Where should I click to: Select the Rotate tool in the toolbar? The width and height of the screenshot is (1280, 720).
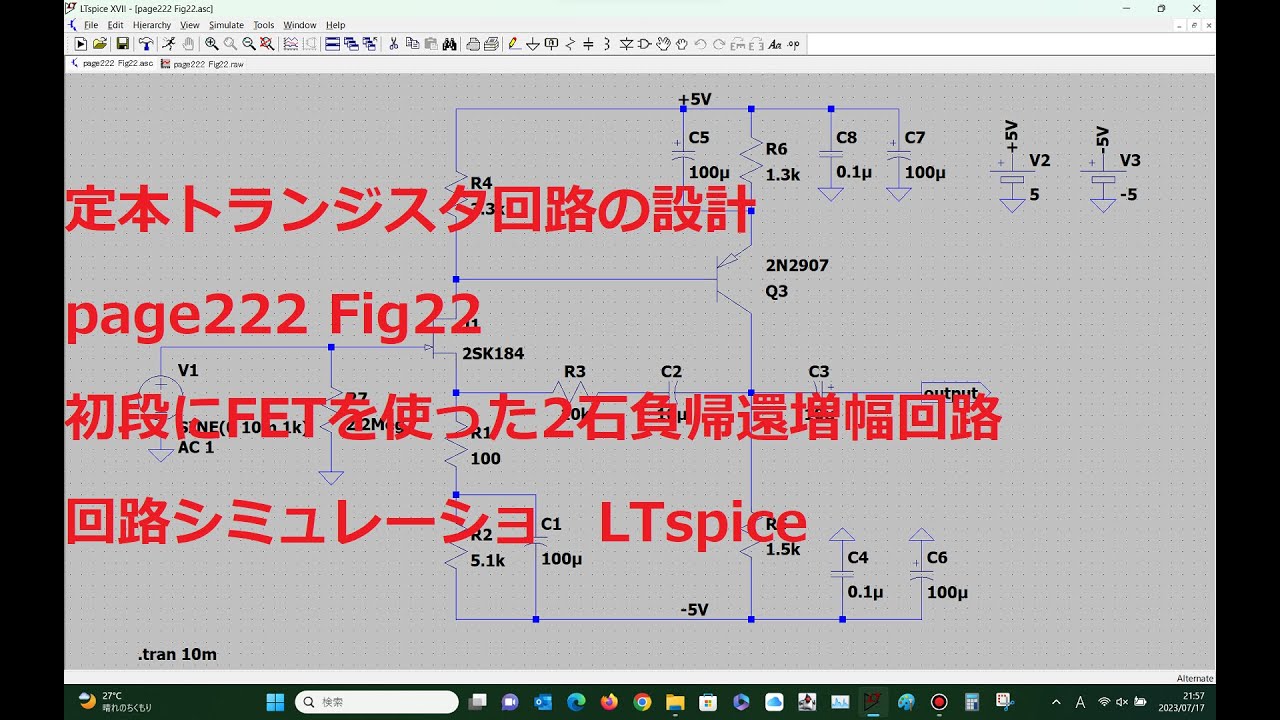pos(739,44)
